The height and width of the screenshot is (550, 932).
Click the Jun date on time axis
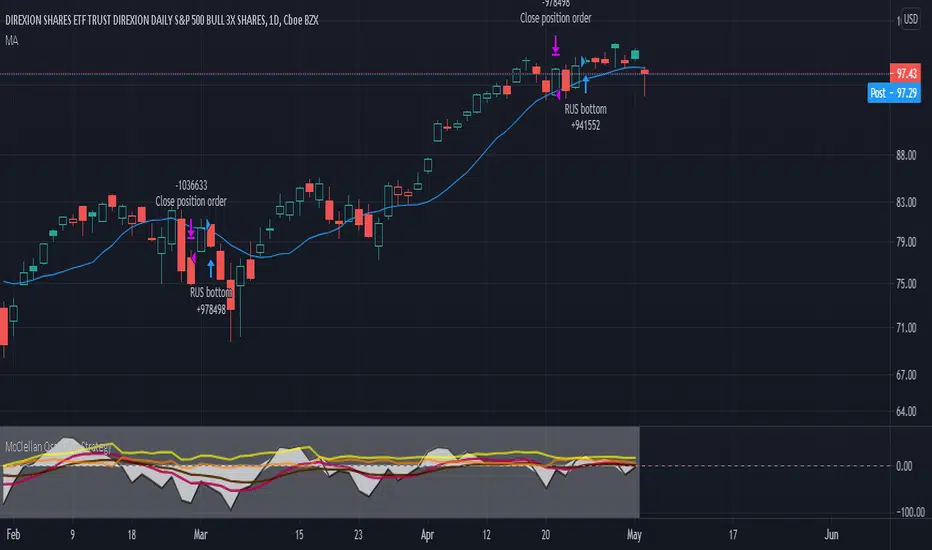(831, 535)
